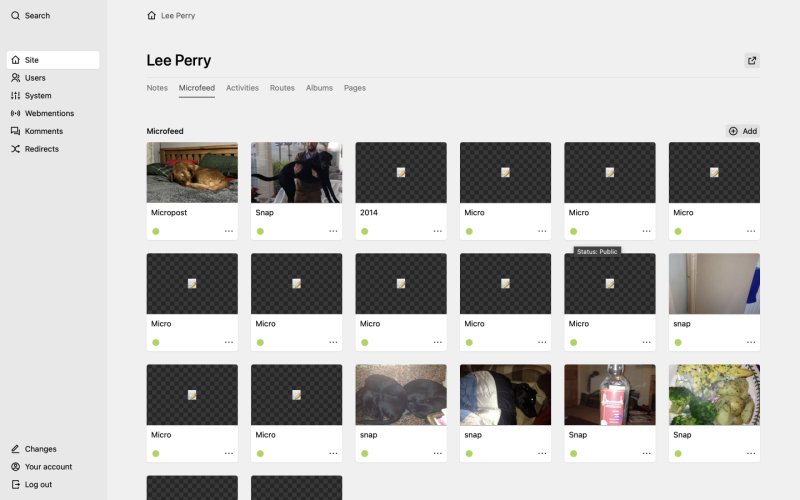The width and height of the screenshot is (800, 500).
Task: Open options for snap card showing a wall
Action: pos(751,342)
